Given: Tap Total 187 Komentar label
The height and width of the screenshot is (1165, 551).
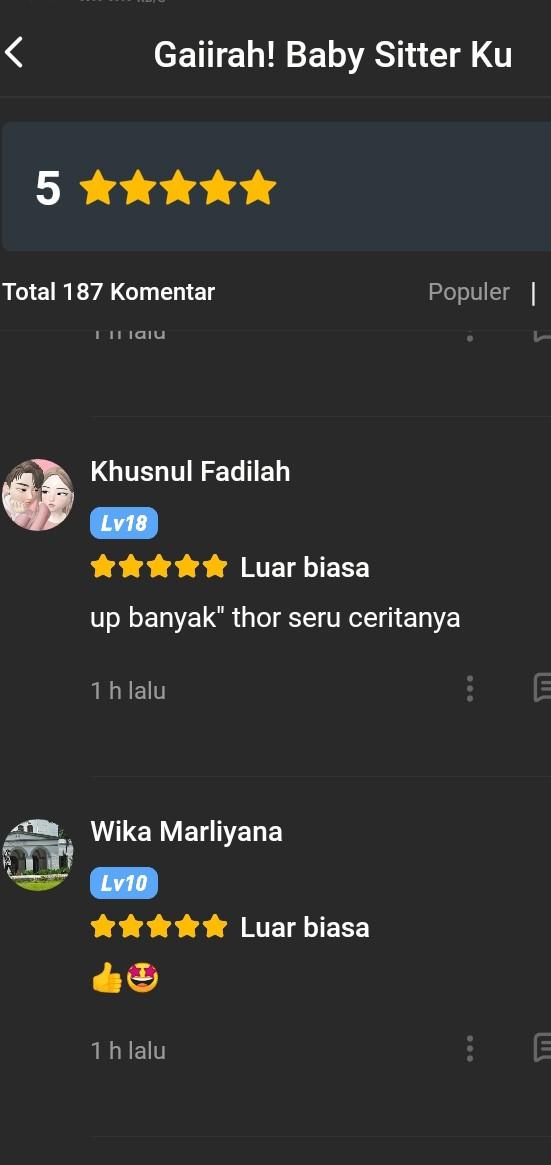Looking at the screenshot, I should coord(108,292).
